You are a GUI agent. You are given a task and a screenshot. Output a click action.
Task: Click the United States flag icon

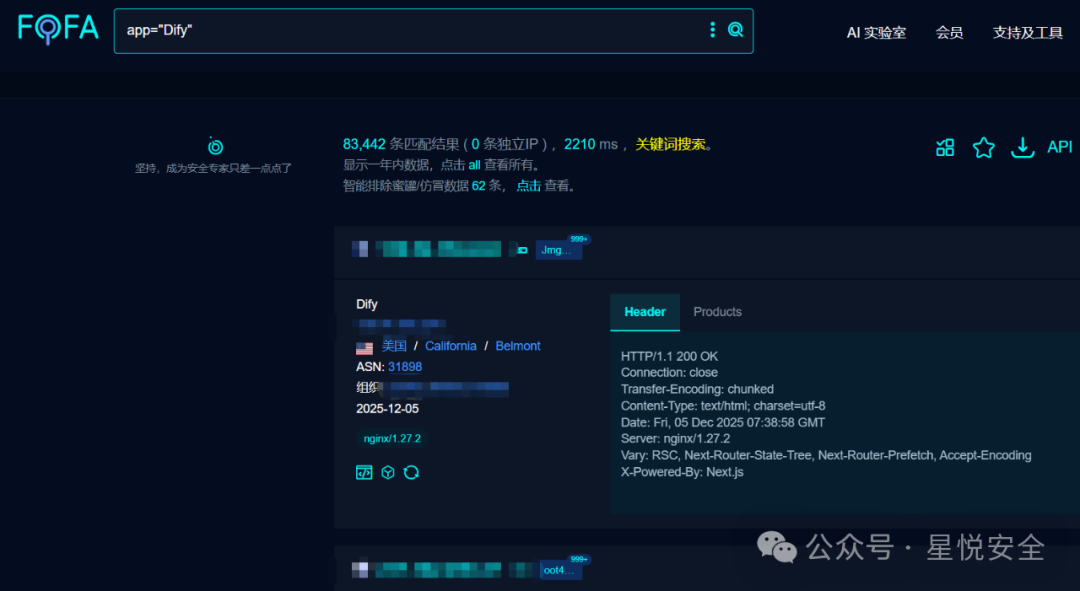364,348
